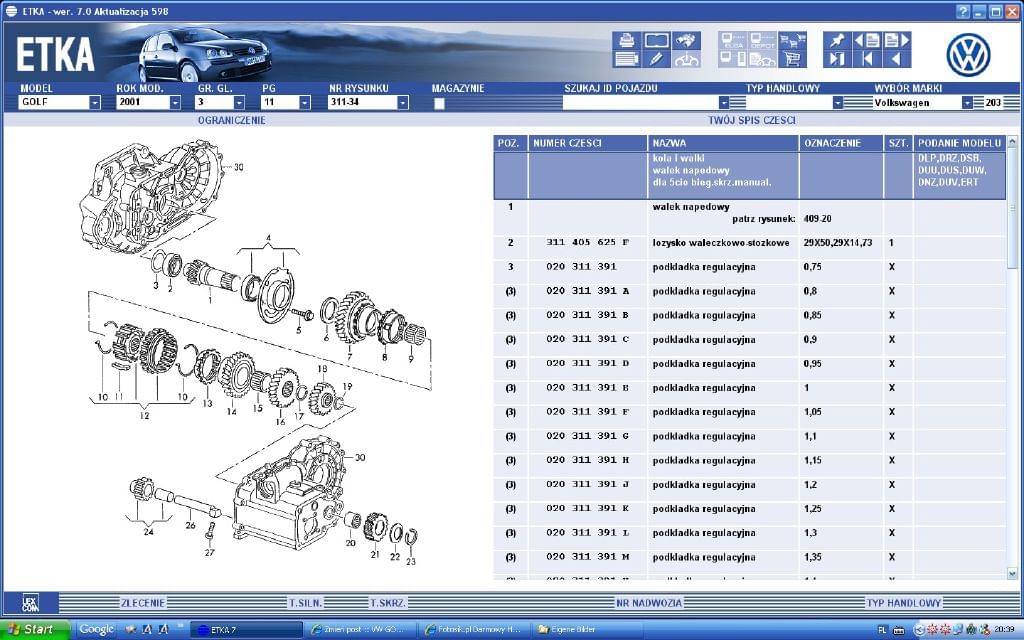Click the printer icon in the toolbar
Viewport: 1024px width, 640px height.
626,40
